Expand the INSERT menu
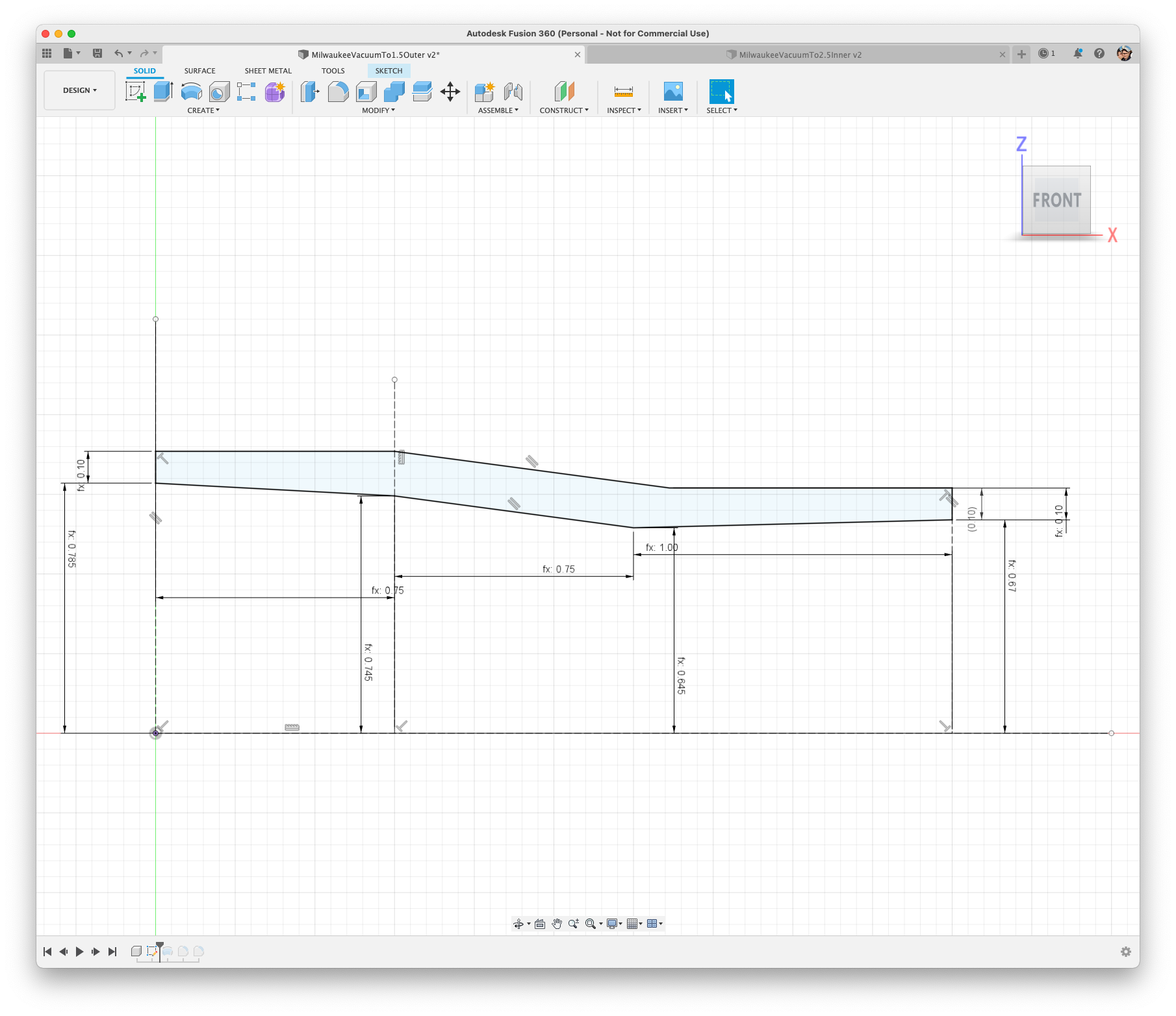1176x1016 pixels. (673, 110)
